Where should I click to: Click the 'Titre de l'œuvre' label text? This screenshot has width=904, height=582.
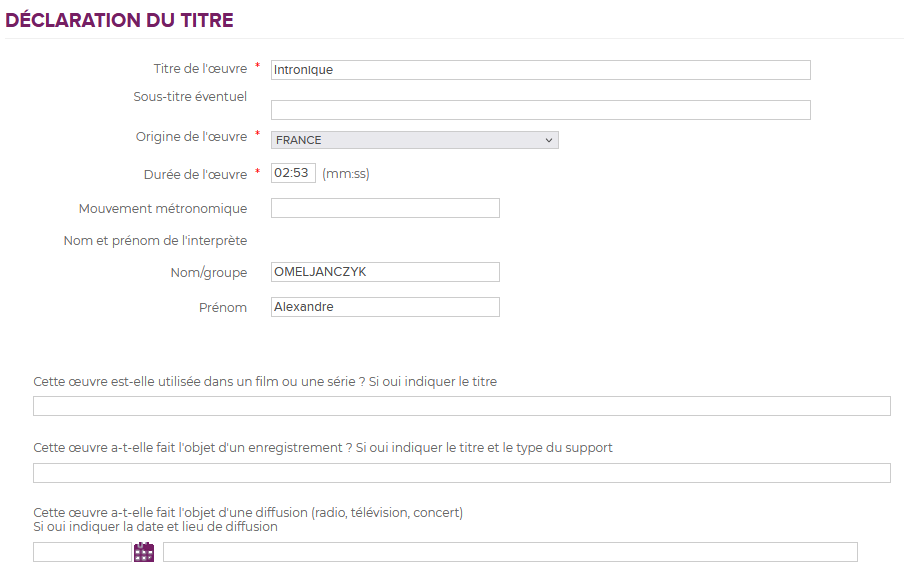coord(200,69)
